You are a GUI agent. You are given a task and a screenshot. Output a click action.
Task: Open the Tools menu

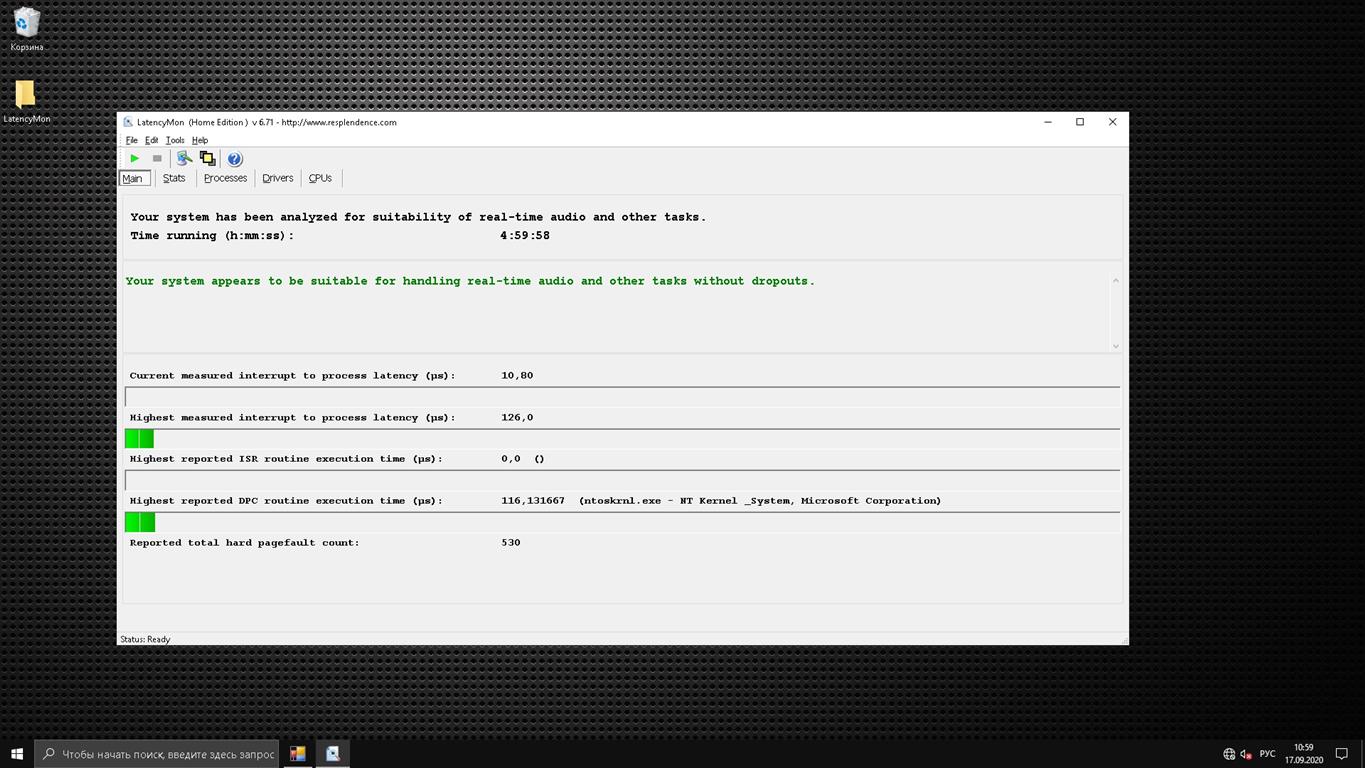click(x=175, y=140)
